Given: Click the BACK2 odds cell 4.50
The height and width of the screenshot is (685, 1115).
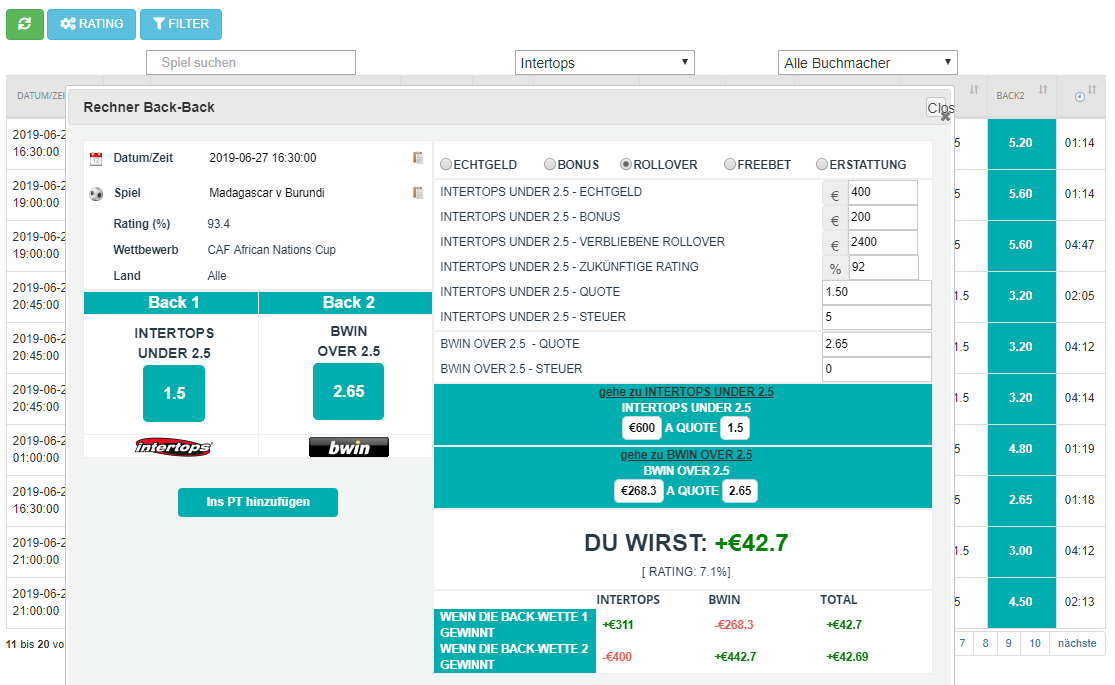Looking at the screenshot, I should click(x=1021, y=602).
